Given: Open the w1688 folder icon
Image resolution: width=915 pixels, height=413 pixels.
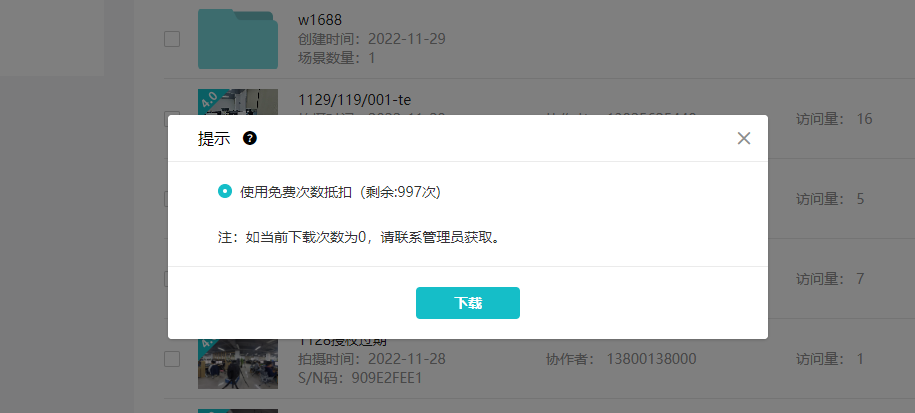Looking at the screenshot, I should tap(238, 39).
